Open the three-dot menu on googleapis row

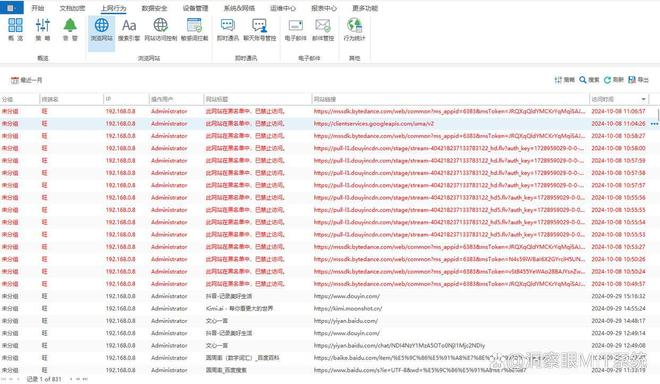tap(654, 124)
